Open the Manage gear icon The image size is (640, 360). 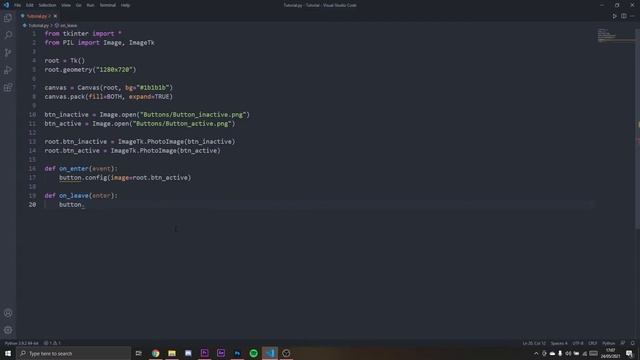(x=8, y=330)
